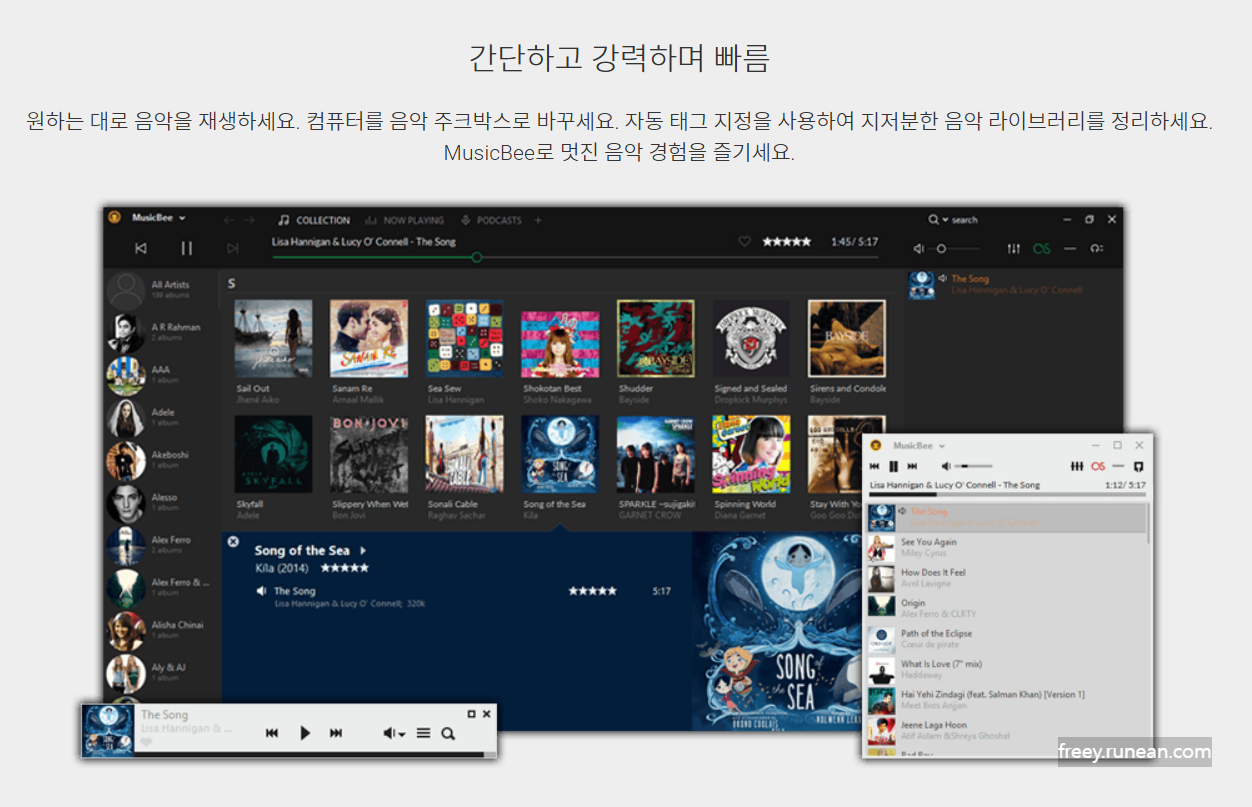The height and width of the screenshot is (807, 1252).
Task: Click the Last.fm scrobble icon in main window
Action: tap(1040, 248)
